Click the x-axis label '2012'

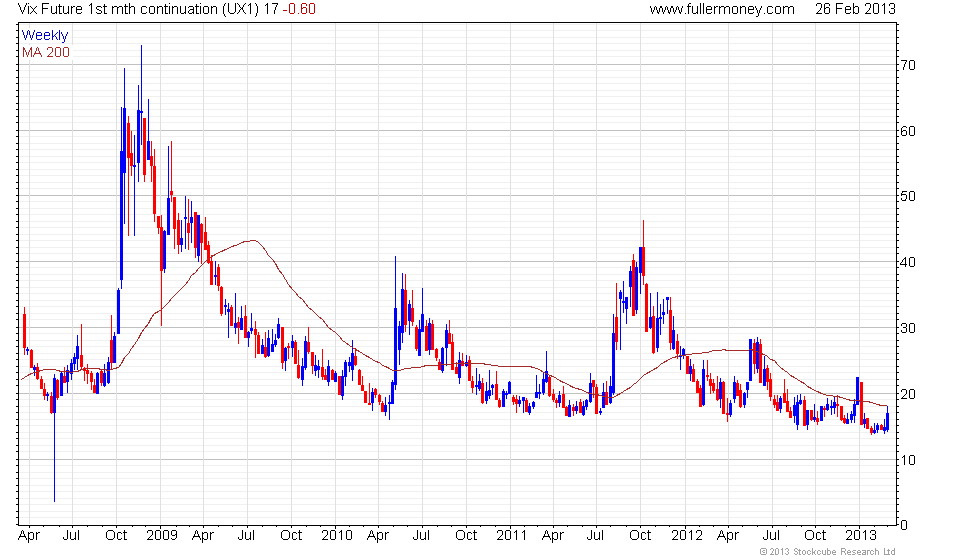pos(687,536)
